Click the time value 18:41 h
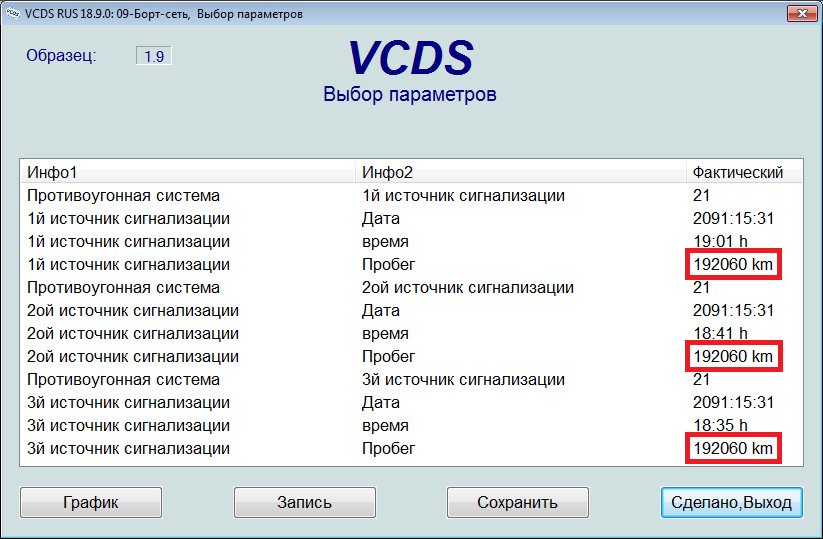The height and width of the screenshot is (539, 823). click(720, 334)
